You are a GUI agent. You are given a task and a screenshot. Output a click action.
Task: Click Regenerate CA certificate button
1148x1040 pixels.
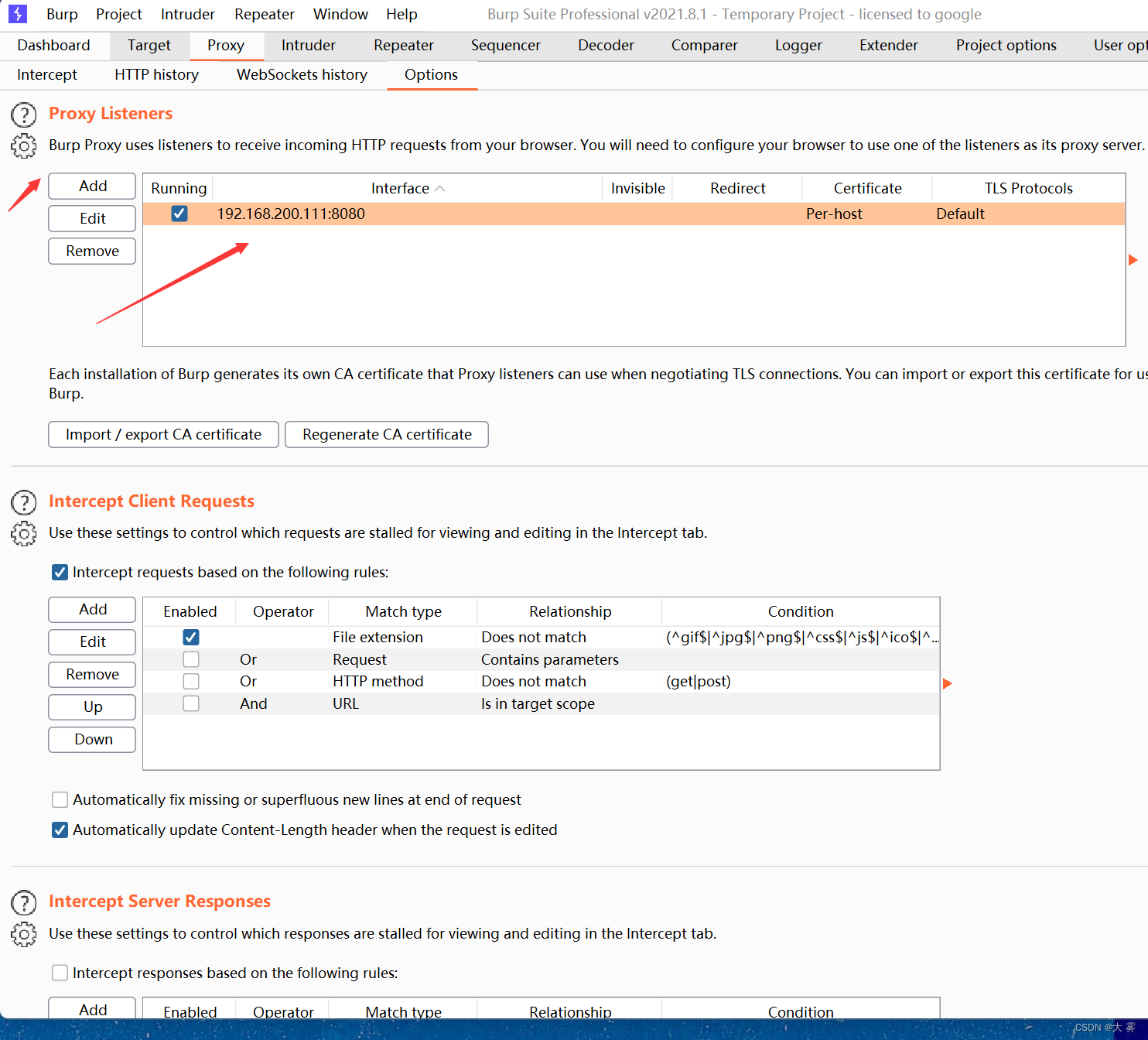click(387, 434)
